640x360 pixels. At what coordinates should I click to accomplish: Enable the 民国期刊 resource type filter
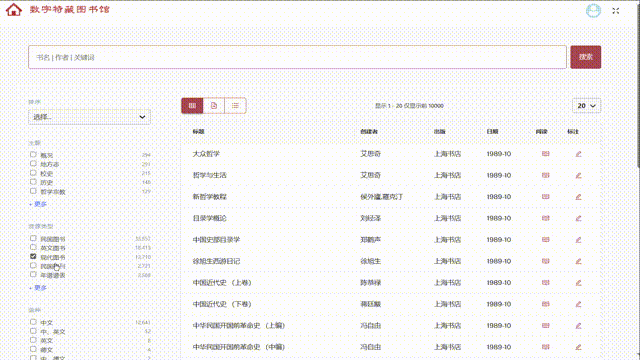tap(33, 265)
